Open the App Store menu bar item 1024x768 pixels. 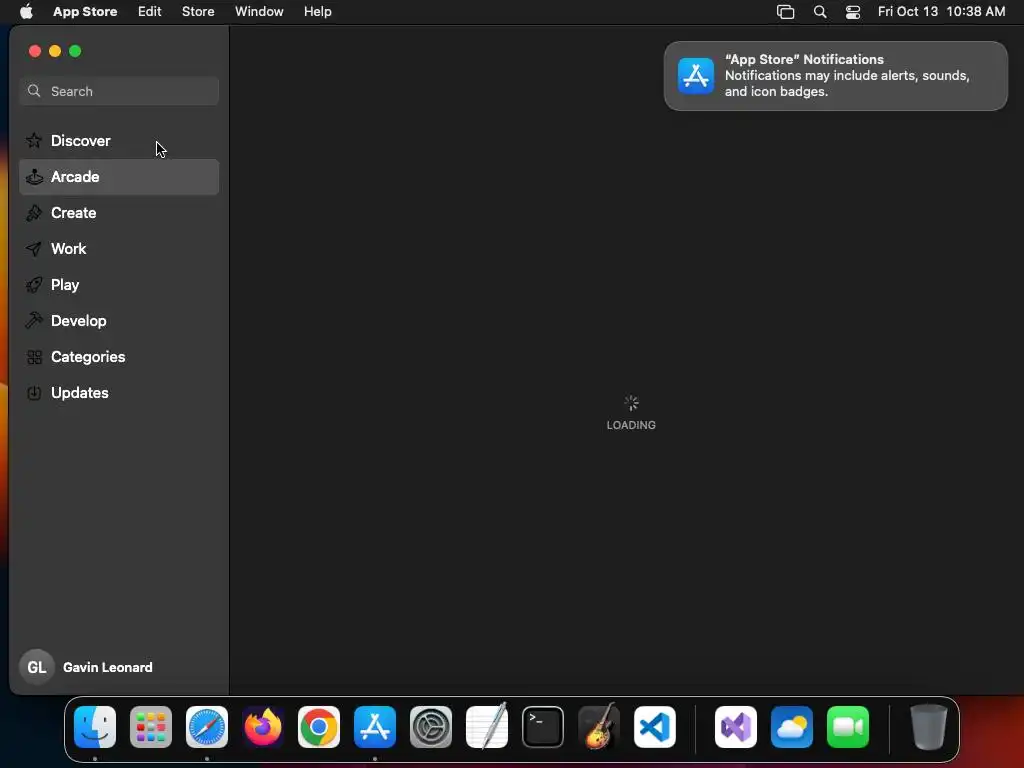coord(85,12)
